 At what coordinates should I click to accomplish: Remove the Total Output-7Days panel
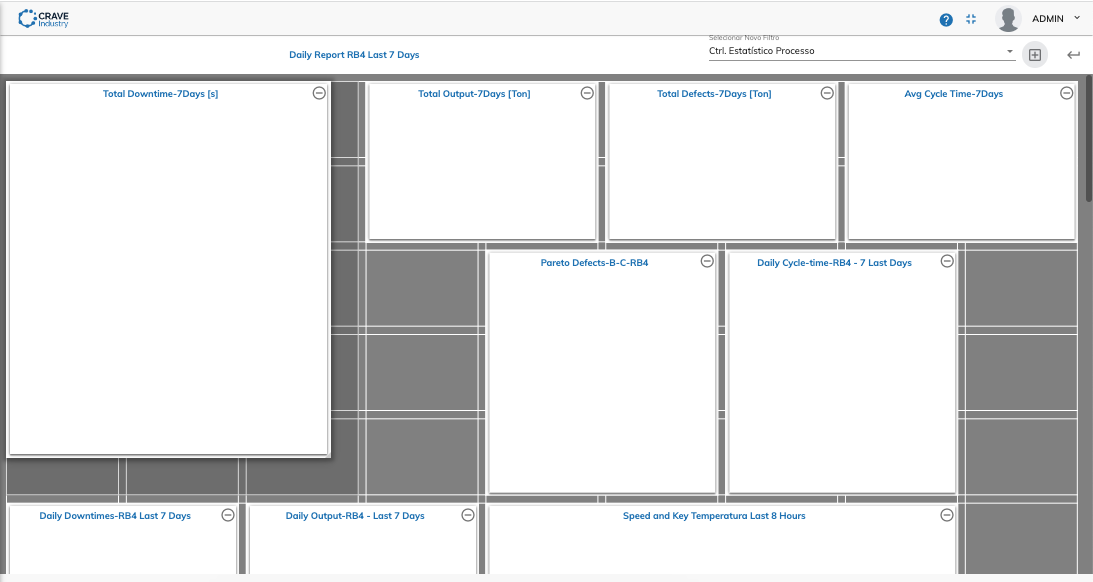coord(587,93)
